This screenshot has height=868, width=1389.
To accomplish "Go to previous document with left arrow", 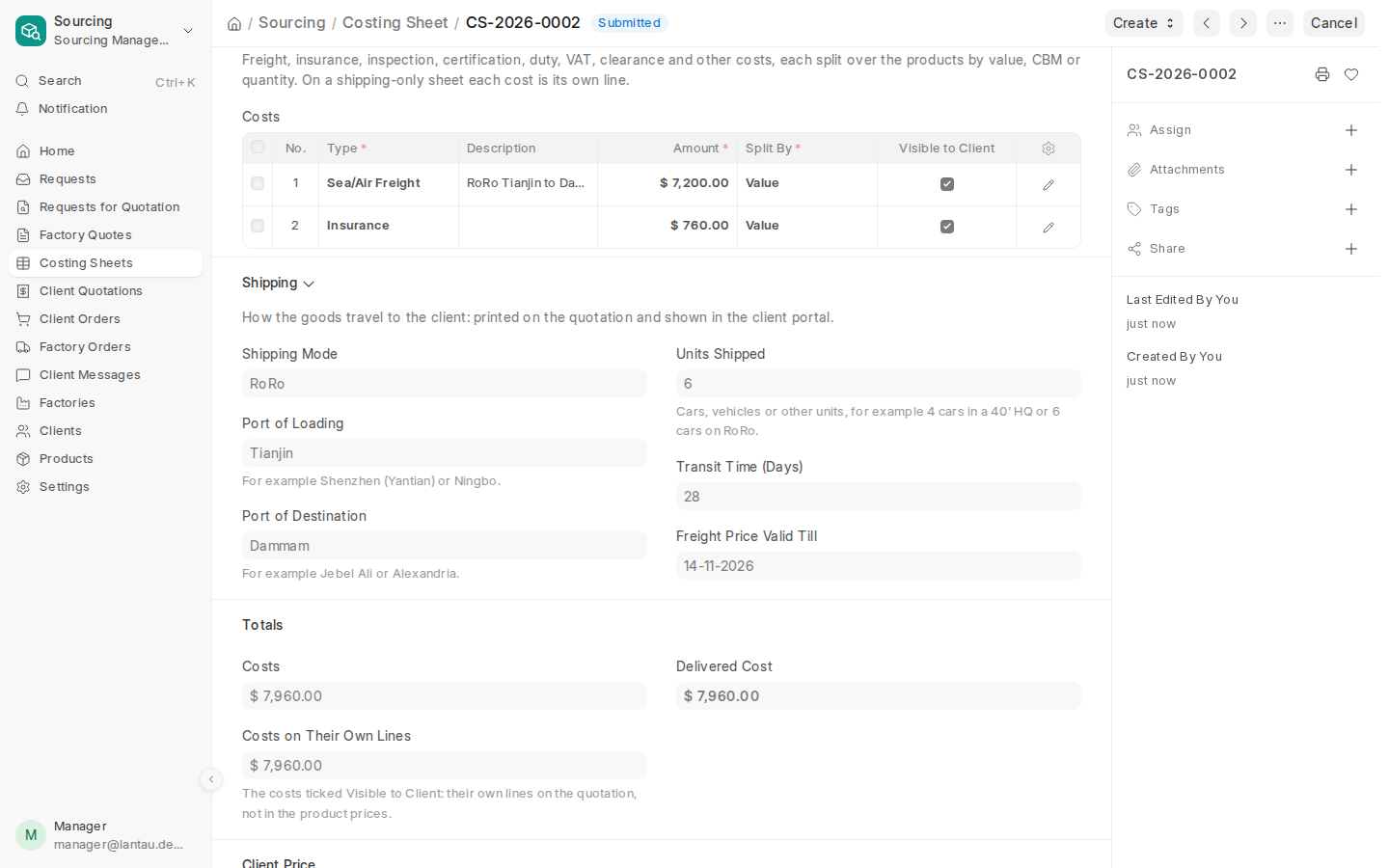I will (1207, 23).
